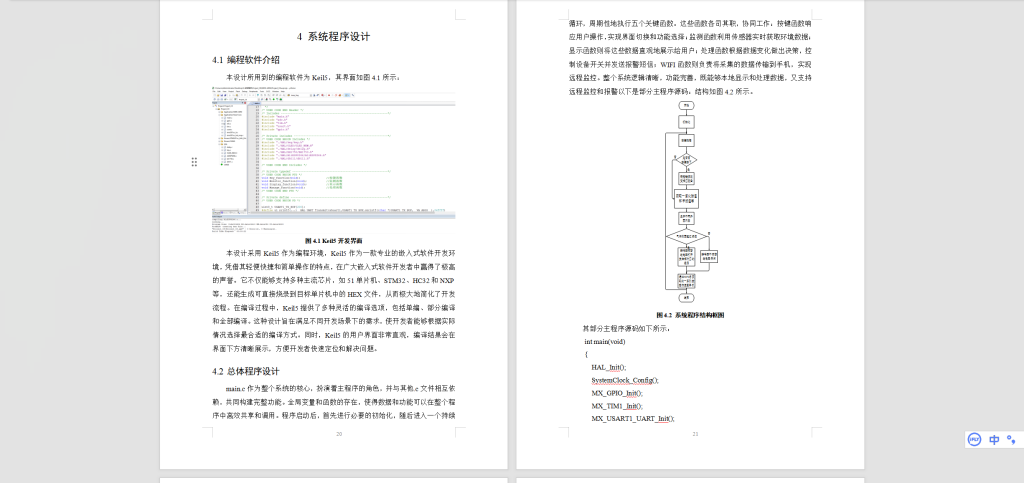Click the caption "图 4.1 Keil5 开发界面"

point(334,241)
